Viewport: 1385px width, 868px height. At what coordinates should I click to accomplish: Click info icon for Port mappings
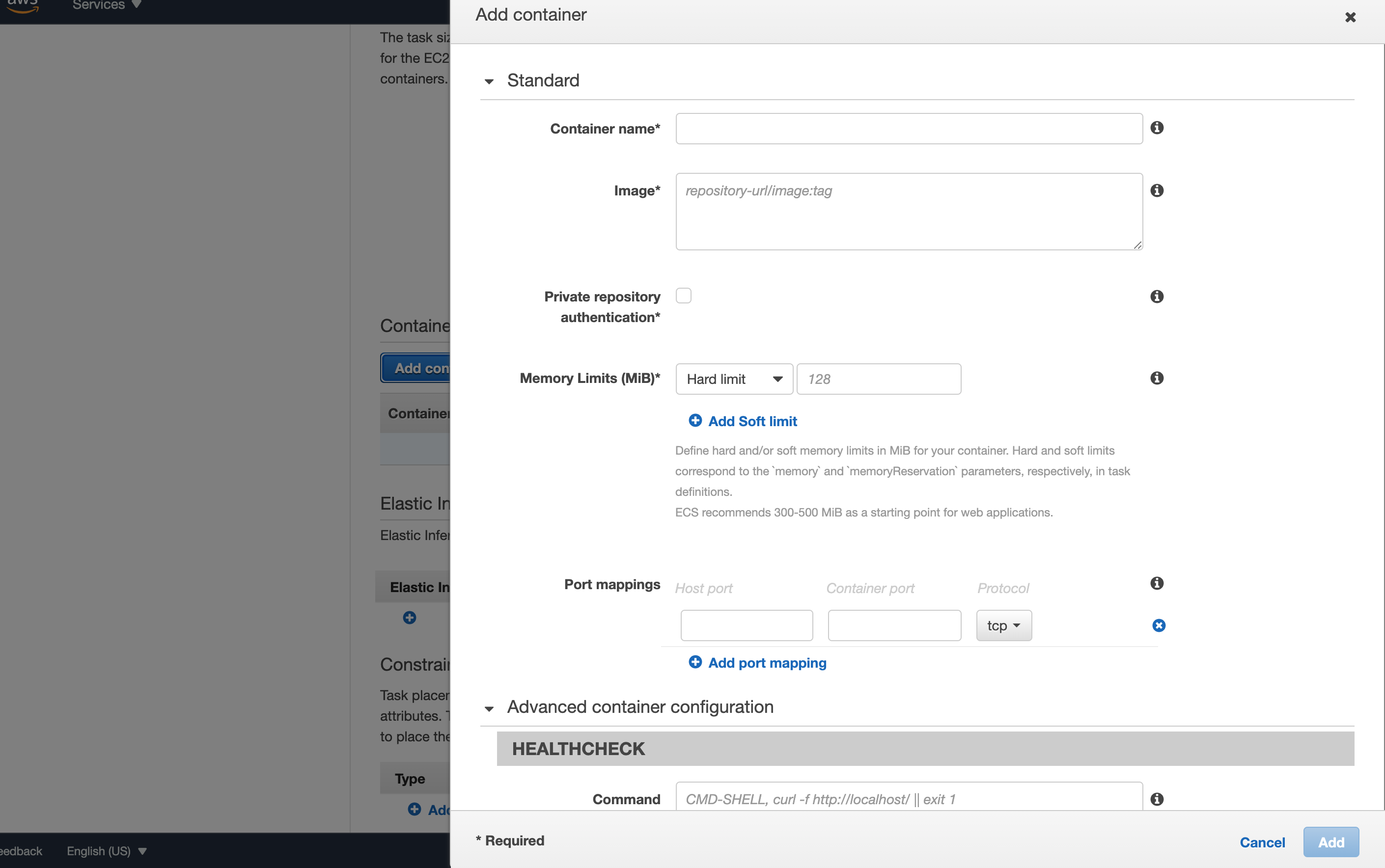click(1157, 583)
